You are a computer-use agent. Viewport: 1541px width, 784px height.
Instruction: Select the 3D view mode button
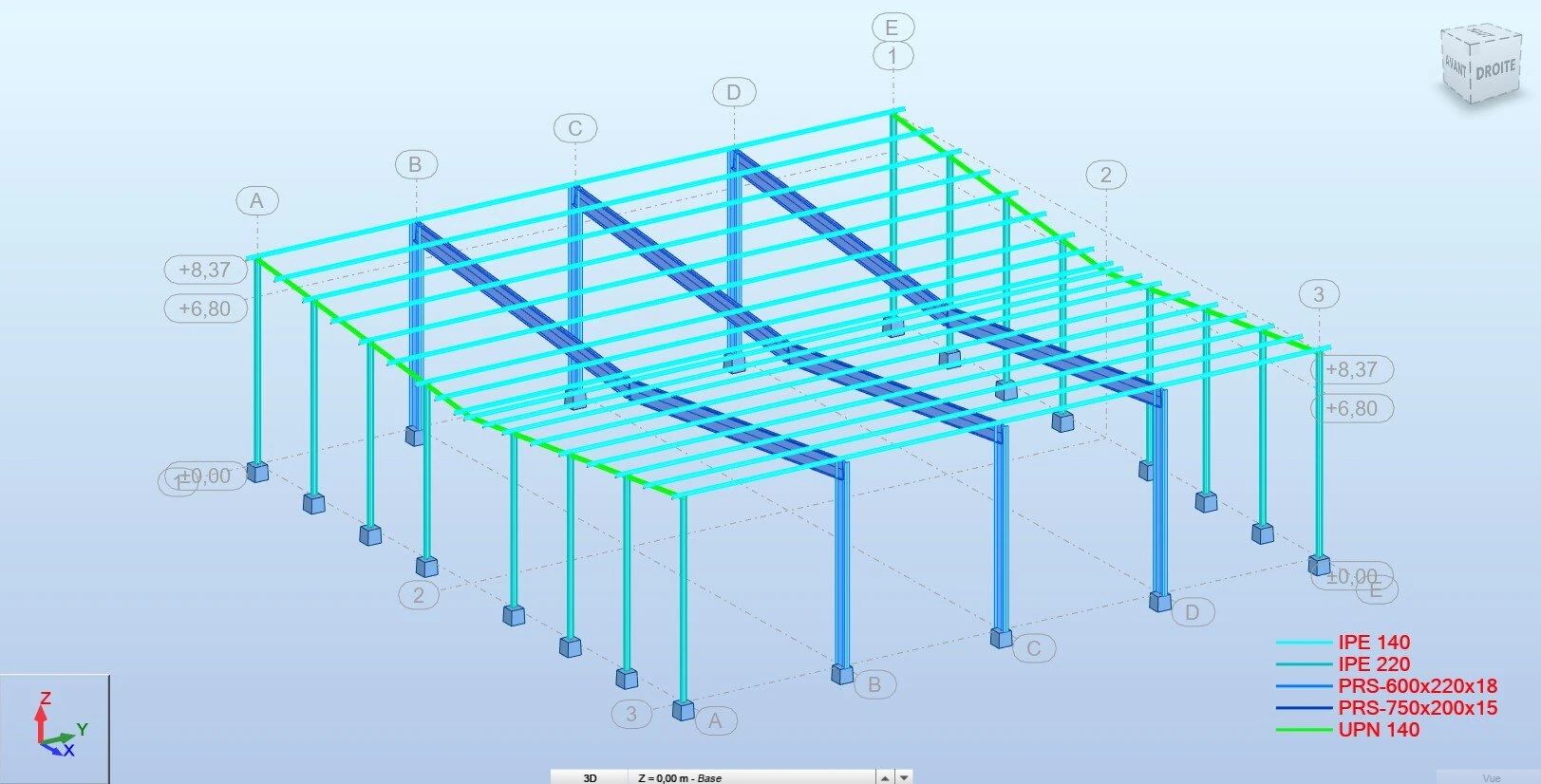590,777
